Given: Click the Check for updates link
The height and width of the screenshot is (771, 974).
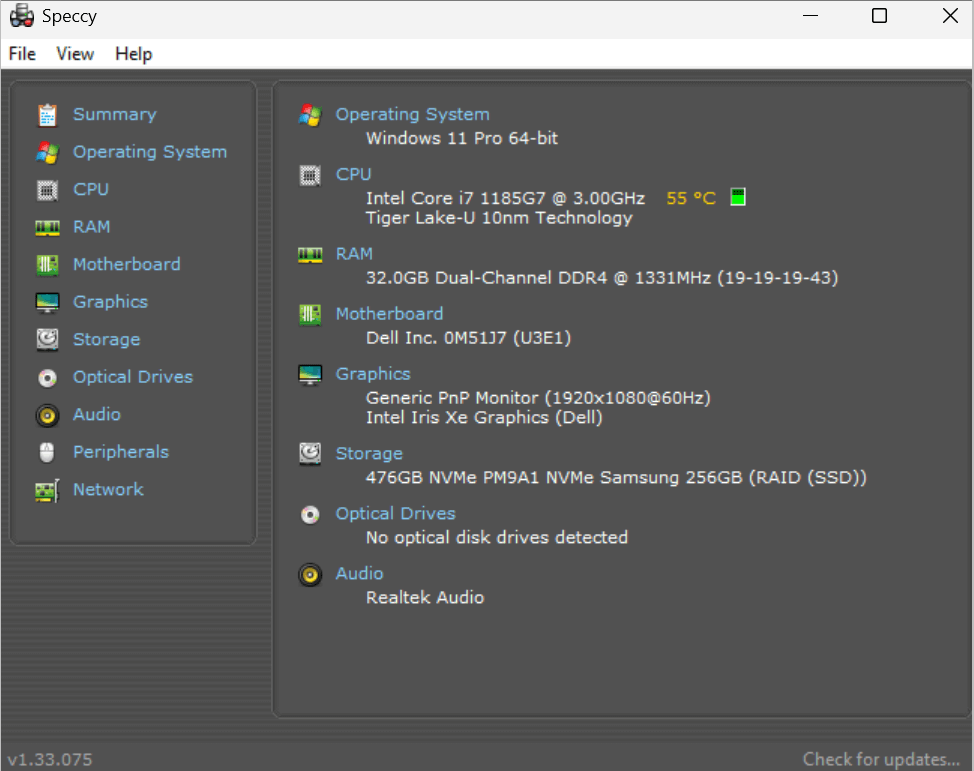Looking at the screenshot, I should pyautogui.click(x=880, y=759).
